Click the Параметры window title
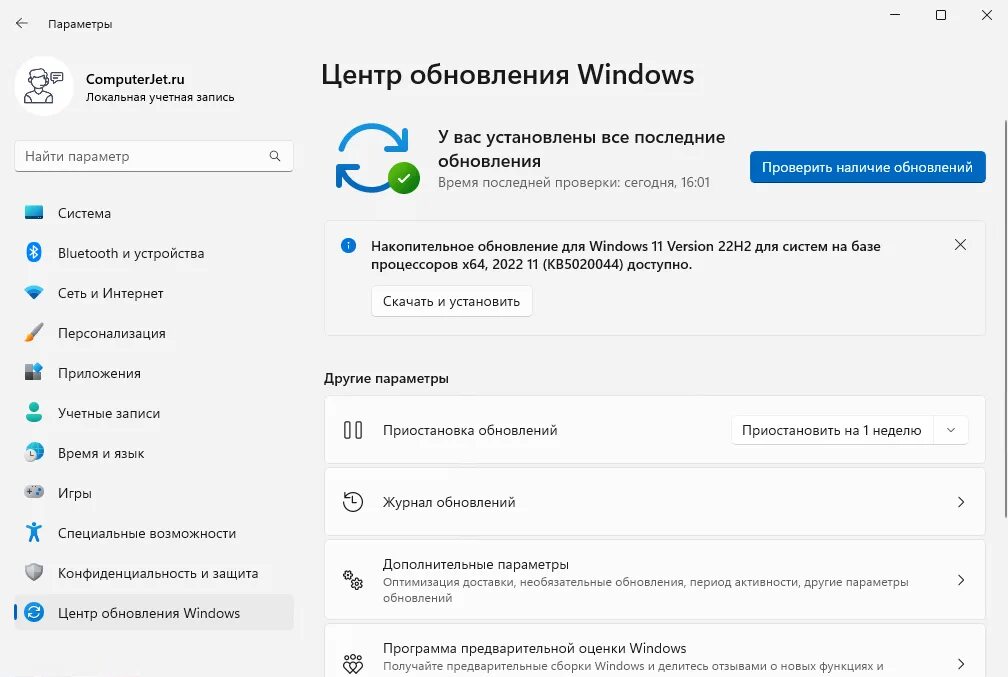1008x677 pixels. pyautogui.click(x=80, y=24)
